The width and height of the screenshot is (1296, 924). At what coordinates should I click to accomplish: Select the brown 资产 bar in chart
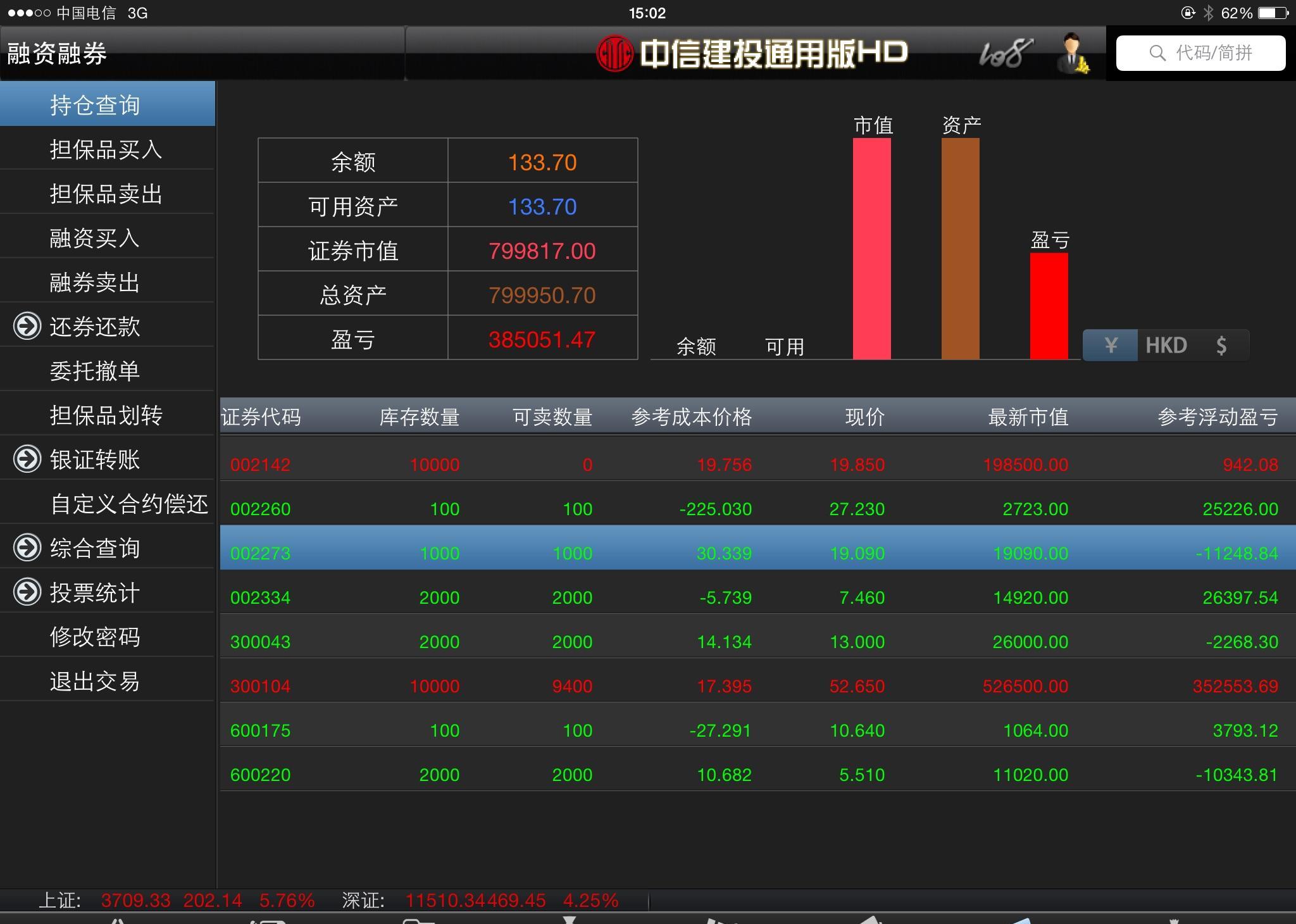(960, 249)
